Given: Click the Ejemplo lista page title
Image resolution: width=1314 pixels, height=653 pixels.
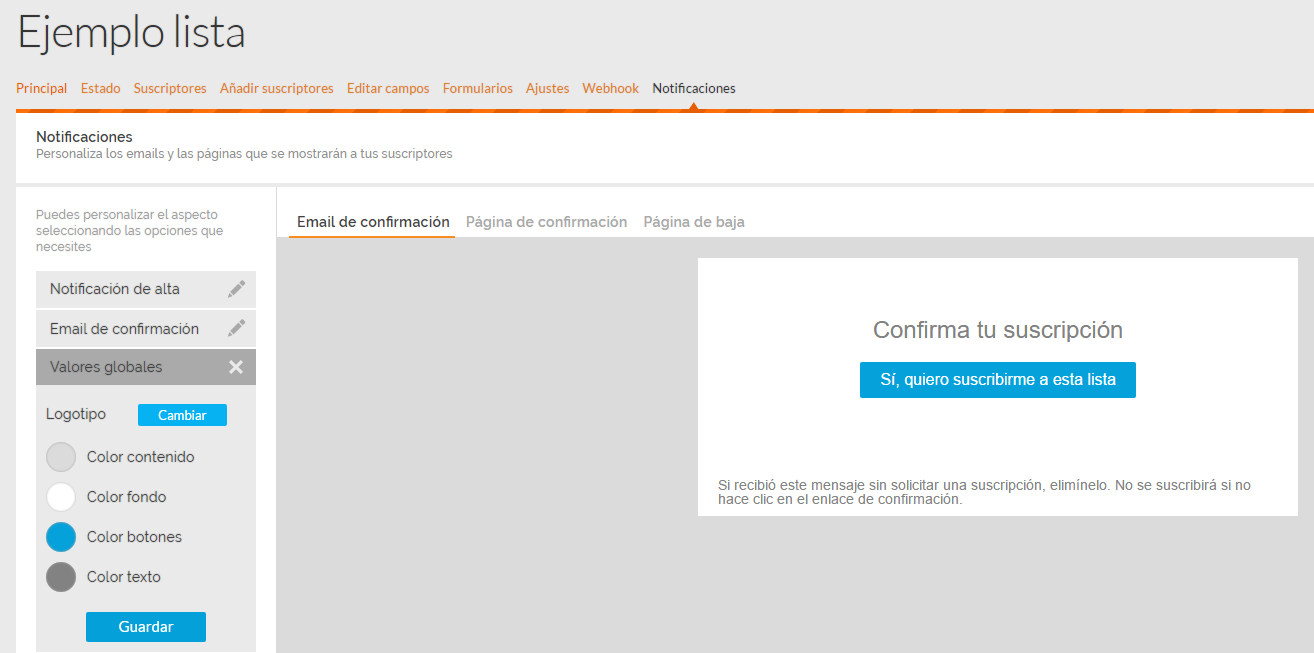Looking at the screenshot, I should 131,32.
